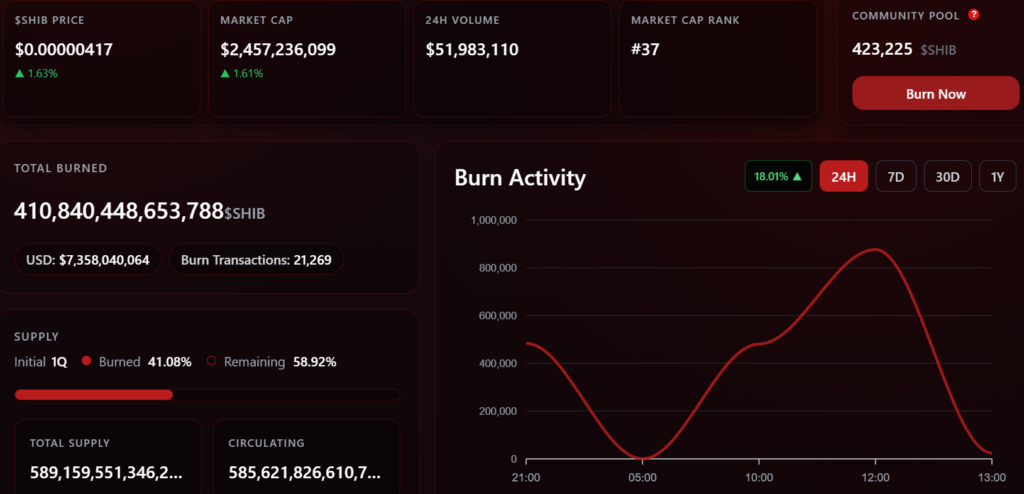The image size is (1024, 494).
Task: Click the 13:00 label on chart axis
Action: pyautogui.click(x=991, y=478)
